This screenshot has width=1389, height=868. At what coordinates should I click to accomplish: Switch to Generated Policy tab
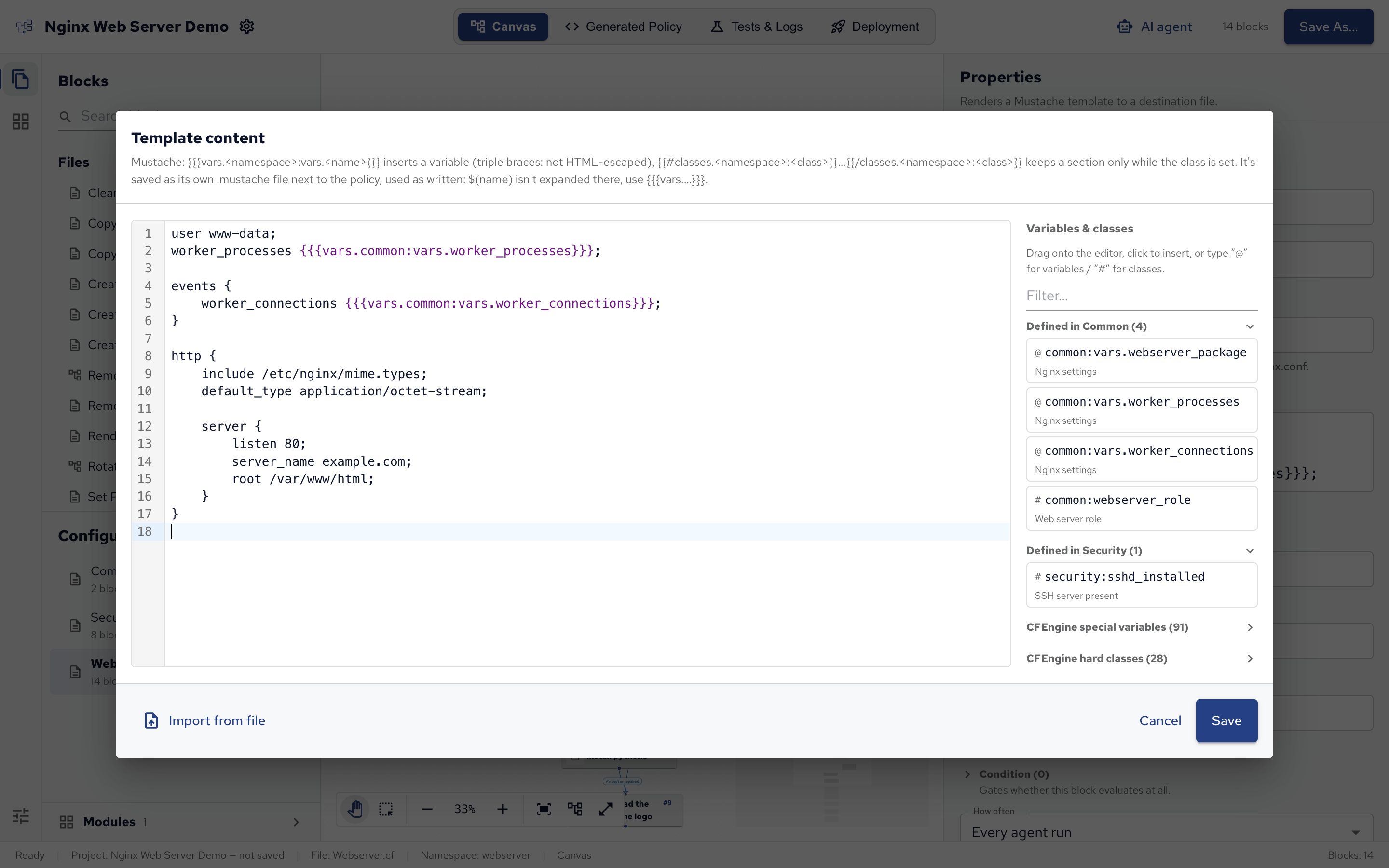coord(623,27)
